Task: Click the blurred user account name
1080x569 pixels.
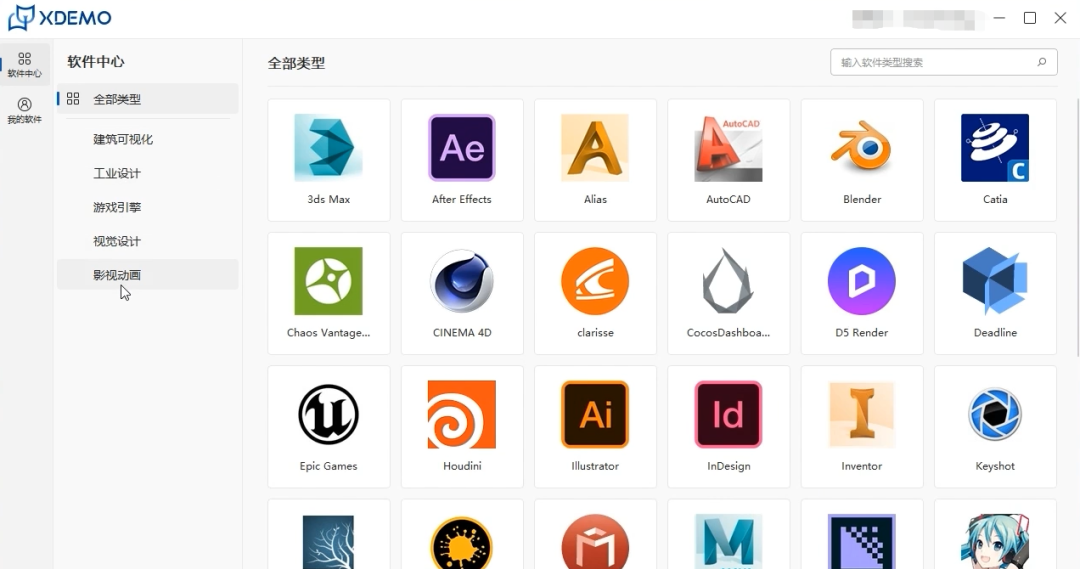Action: click(917, 19)
